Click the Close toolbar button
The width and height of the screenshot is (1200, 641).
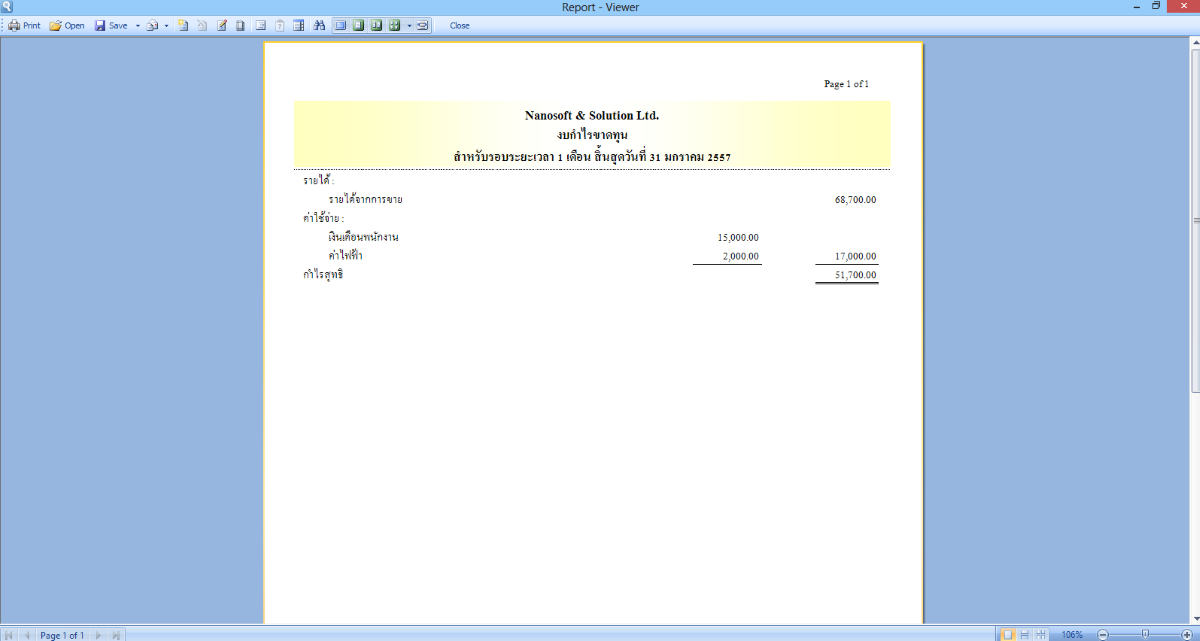click(x=459, y=25)
